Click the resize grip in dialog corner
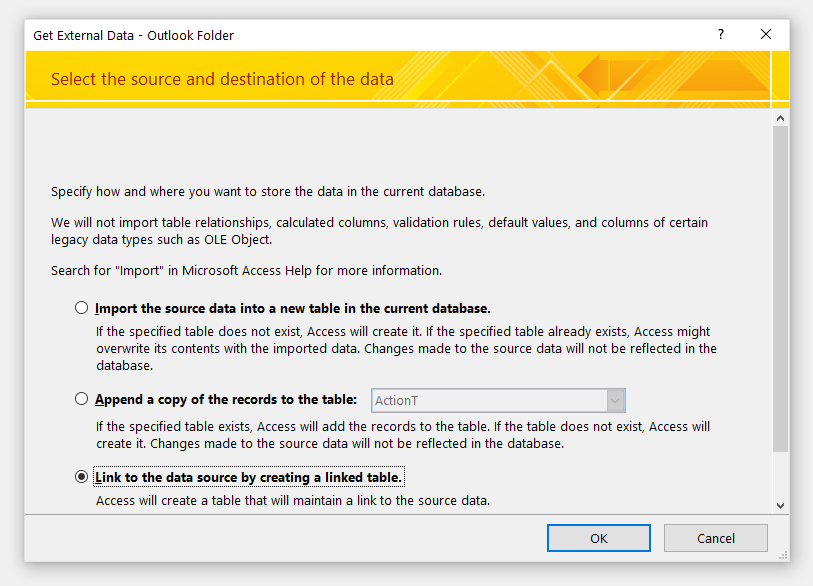 click(783, 555)
